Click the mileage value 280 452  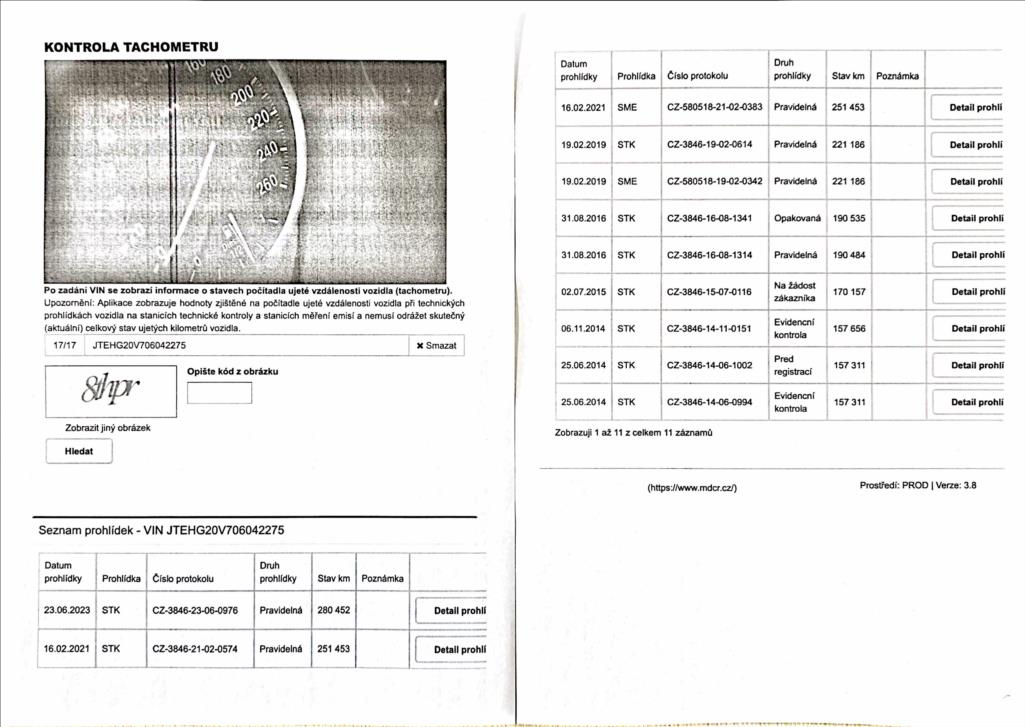333,611
